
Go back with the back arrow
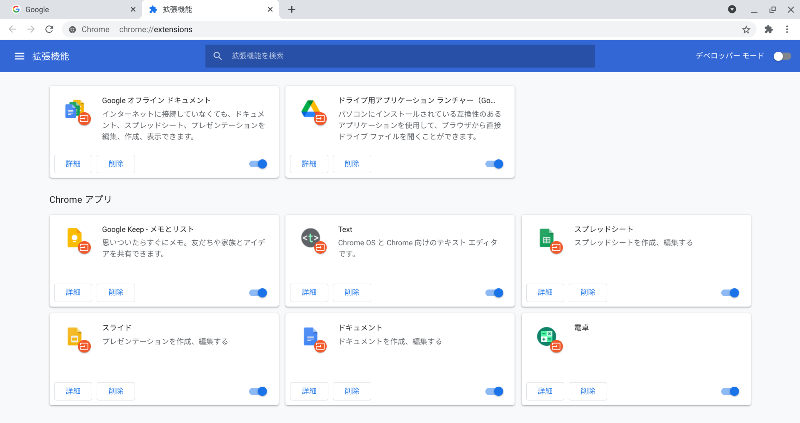click(13, 30)
